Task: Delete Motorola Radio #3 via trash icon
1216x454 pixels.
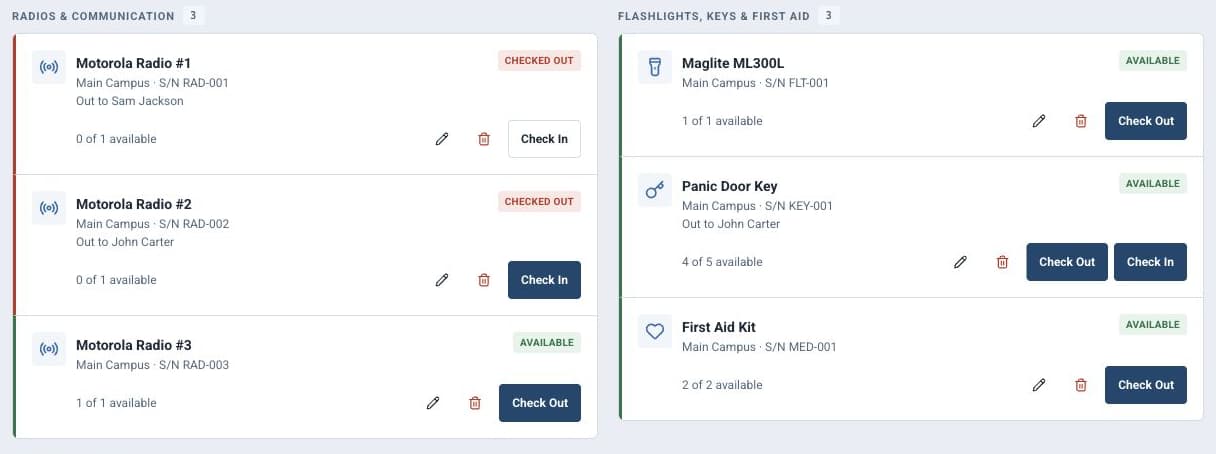Action: (x=475, y=403)
